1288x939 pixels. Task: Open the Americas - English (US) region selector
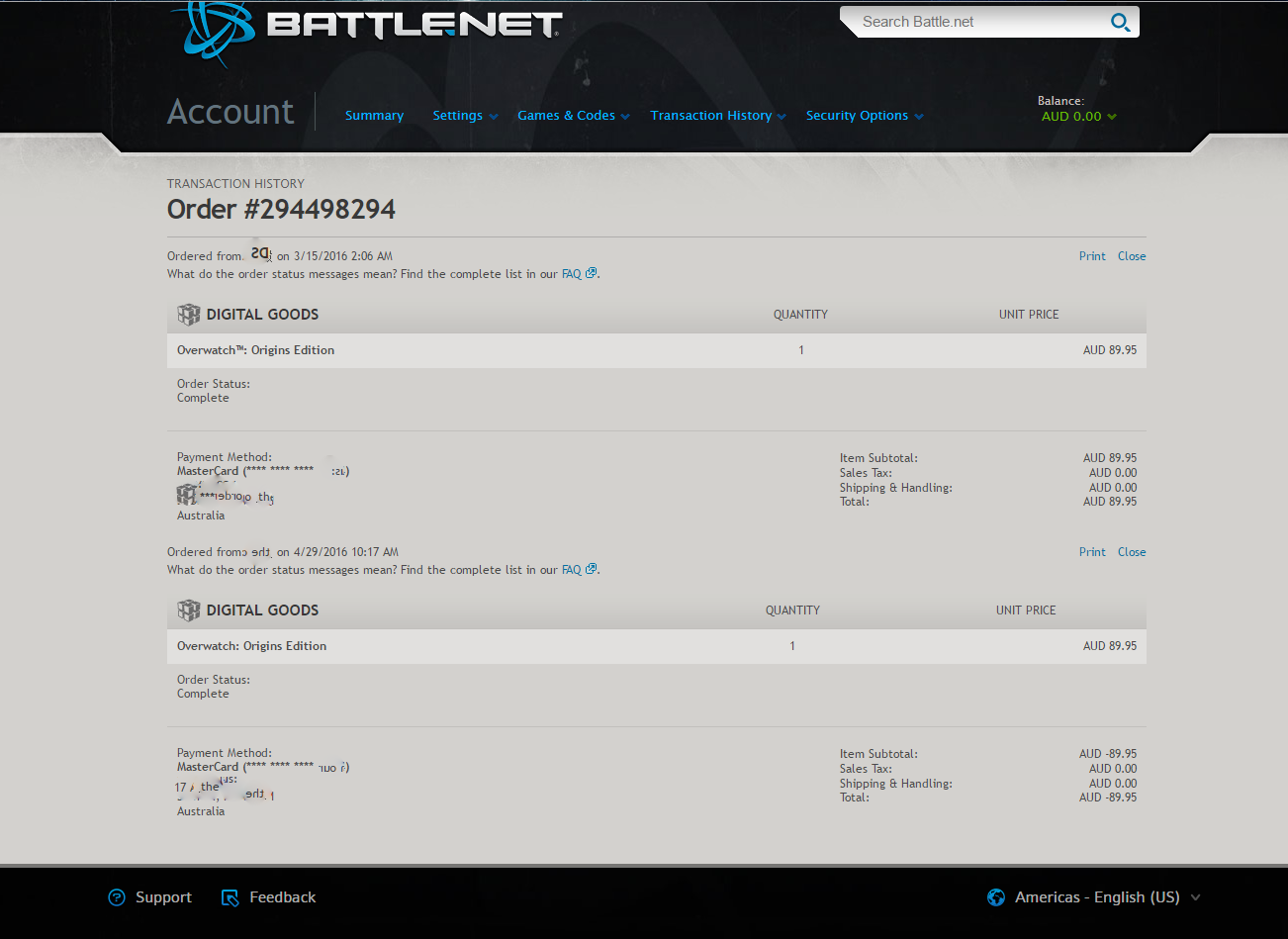click(1107, 897)
